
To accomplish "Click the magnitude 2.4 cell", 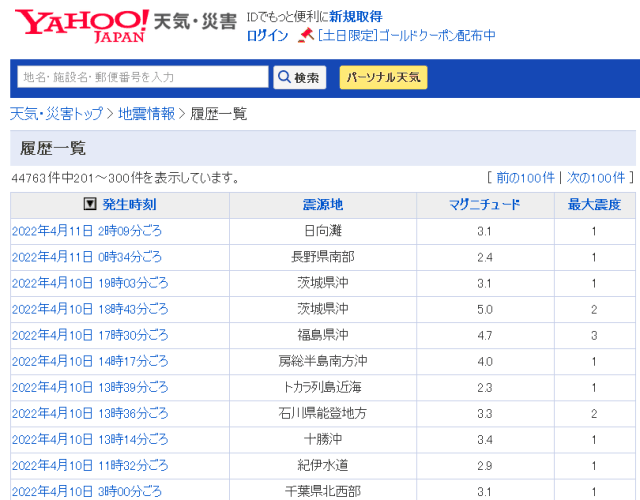I will [x=485, y=258].
